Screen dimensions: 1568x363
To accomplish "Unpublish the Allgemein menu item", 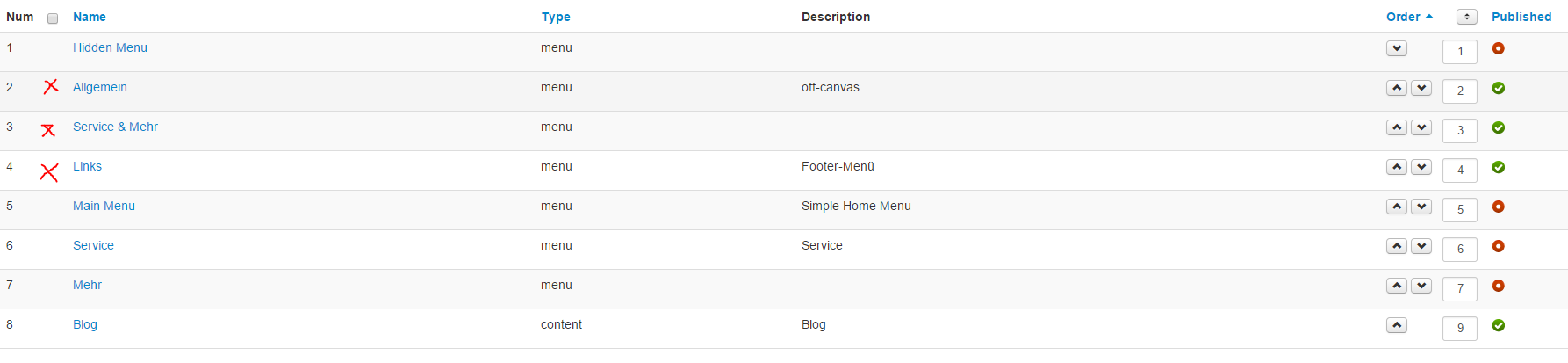I will coord(1499,88).
